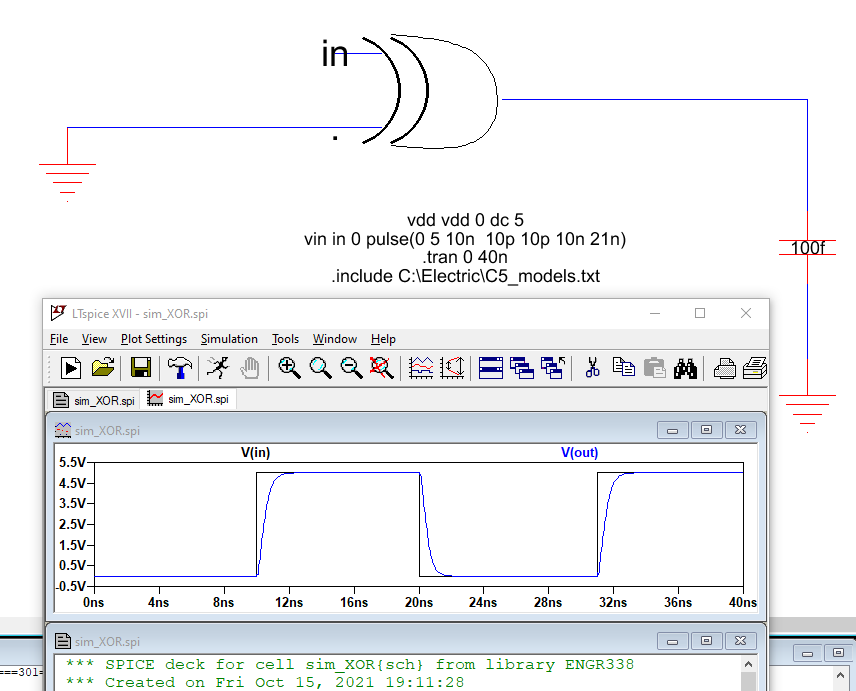Click the scissors cut icon
The image size is (856, 691).
coord(592,368)
